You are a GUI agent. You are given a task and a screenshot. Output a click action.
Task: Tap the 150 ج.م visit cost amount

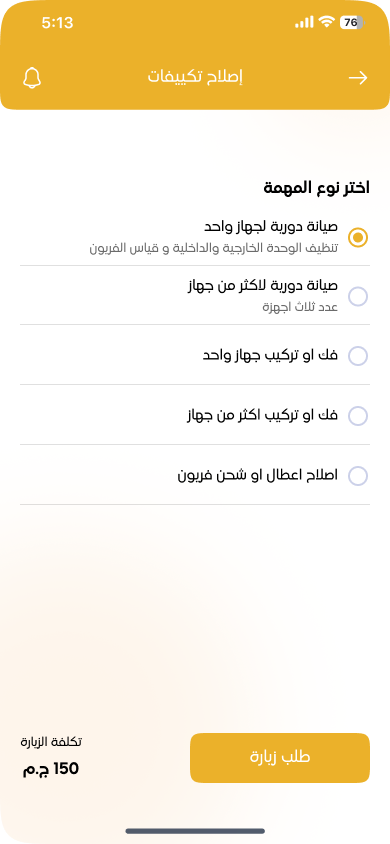click(x=51, y=769)
